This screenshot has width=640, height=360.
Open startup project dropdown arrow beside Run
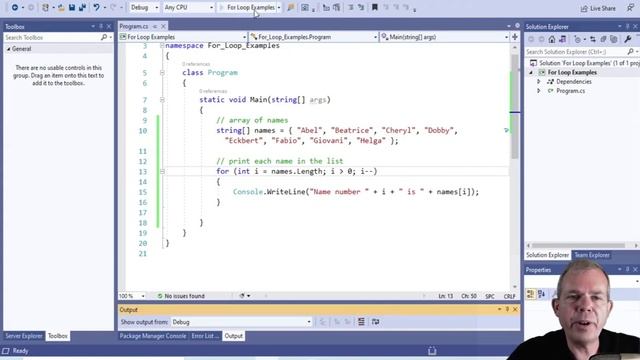[279, 7]
